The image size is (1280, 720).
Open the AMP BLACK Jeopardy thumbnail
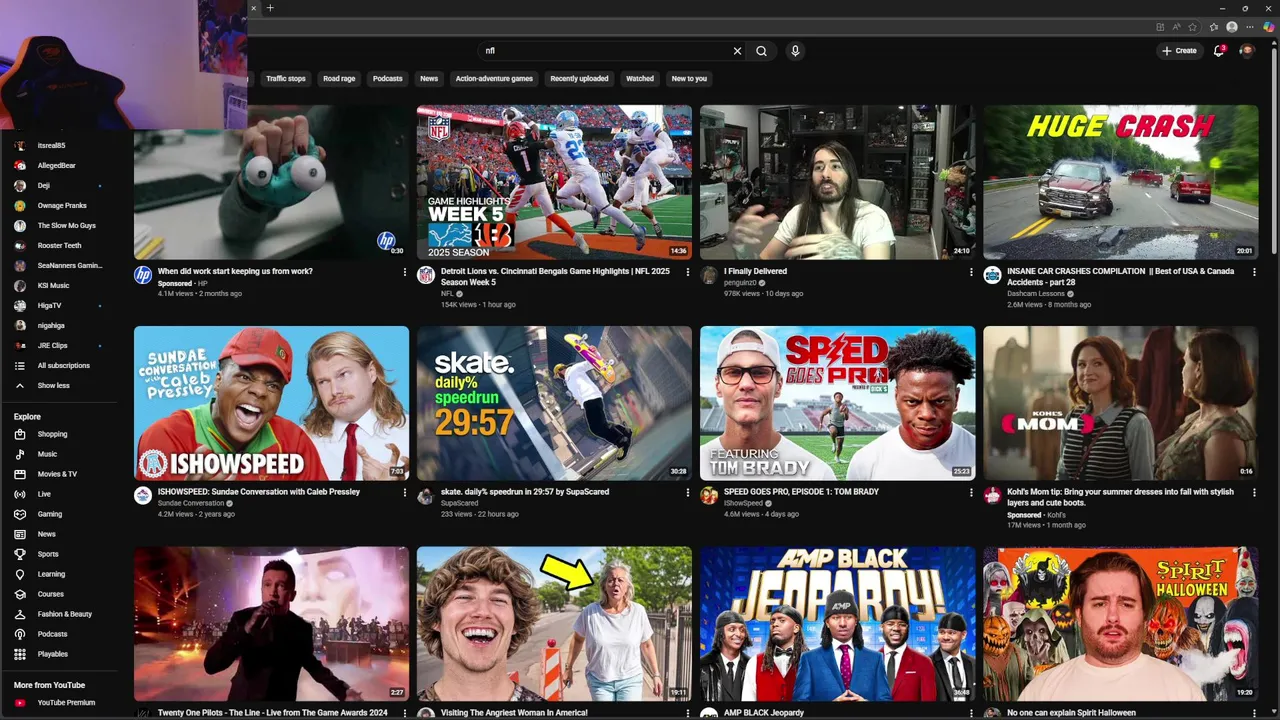tap(837, 623)
